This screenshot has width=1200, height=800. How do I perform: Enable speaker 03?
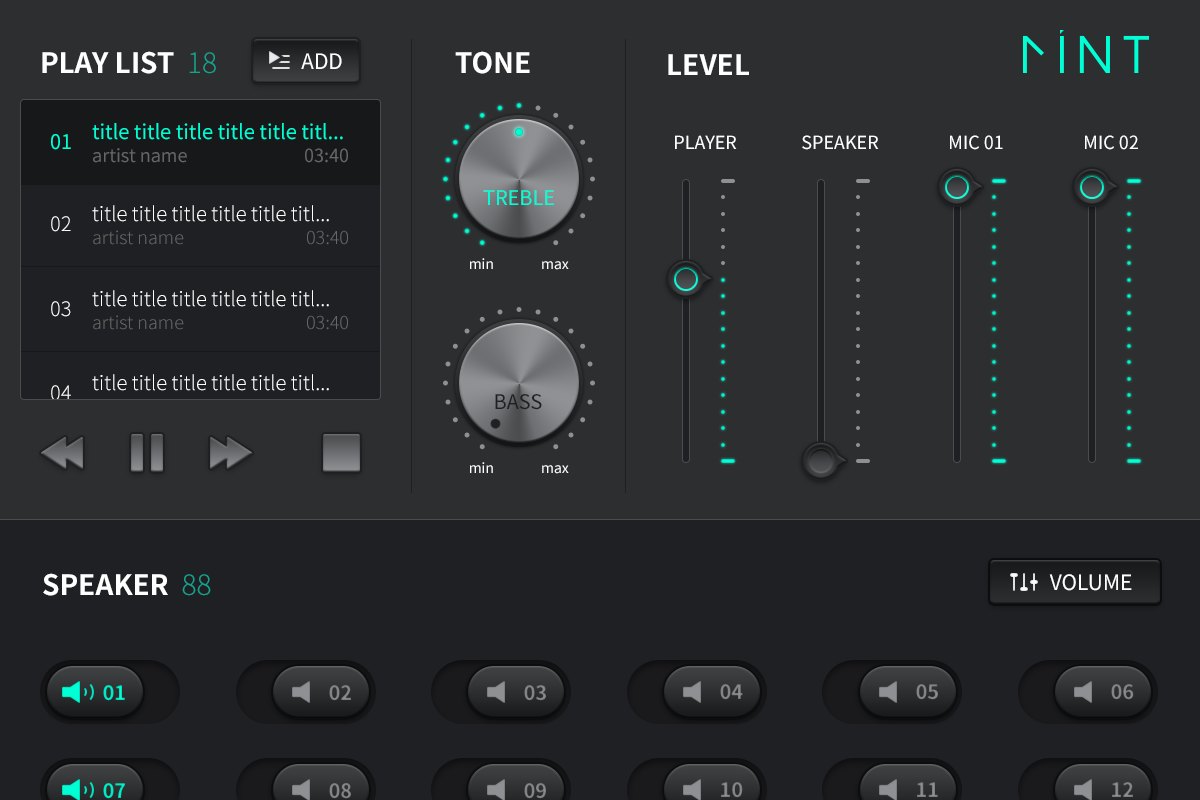pyautogui.click(x=501, y=692)
